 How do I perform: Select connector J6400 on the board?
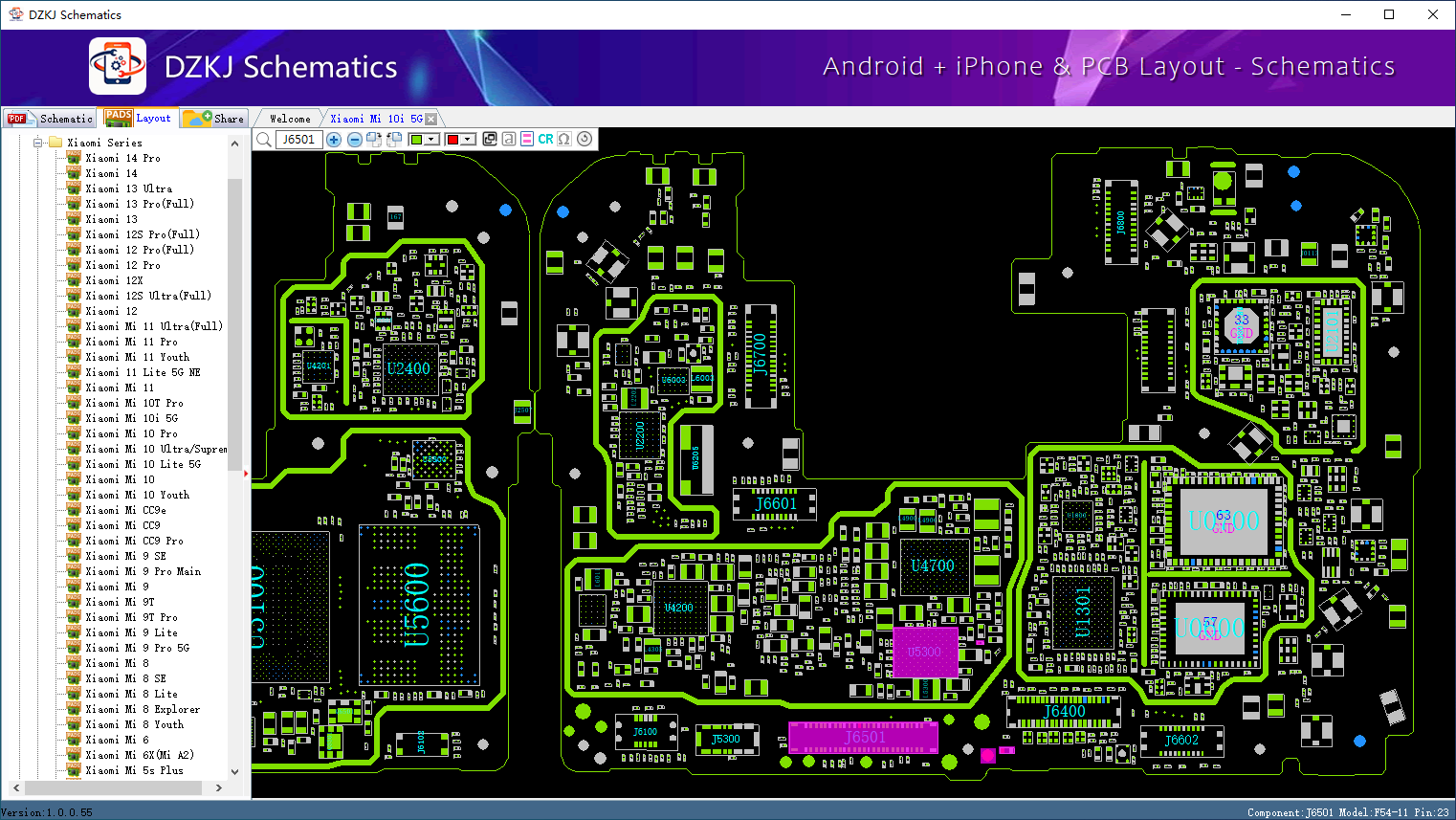click(x=1064, y=711)
